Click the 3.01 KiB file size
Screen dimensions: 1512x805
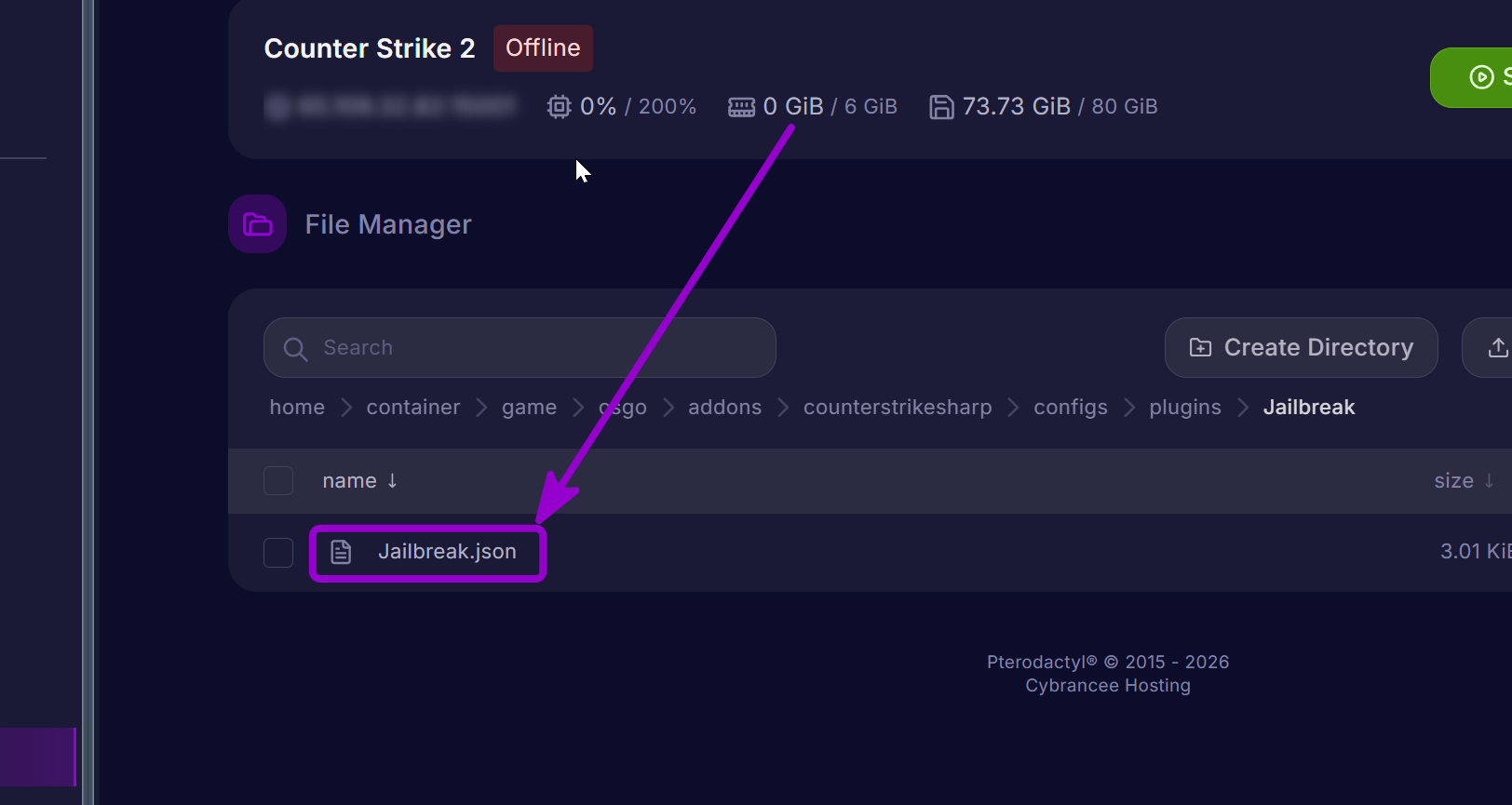[x=1476, y=552]
